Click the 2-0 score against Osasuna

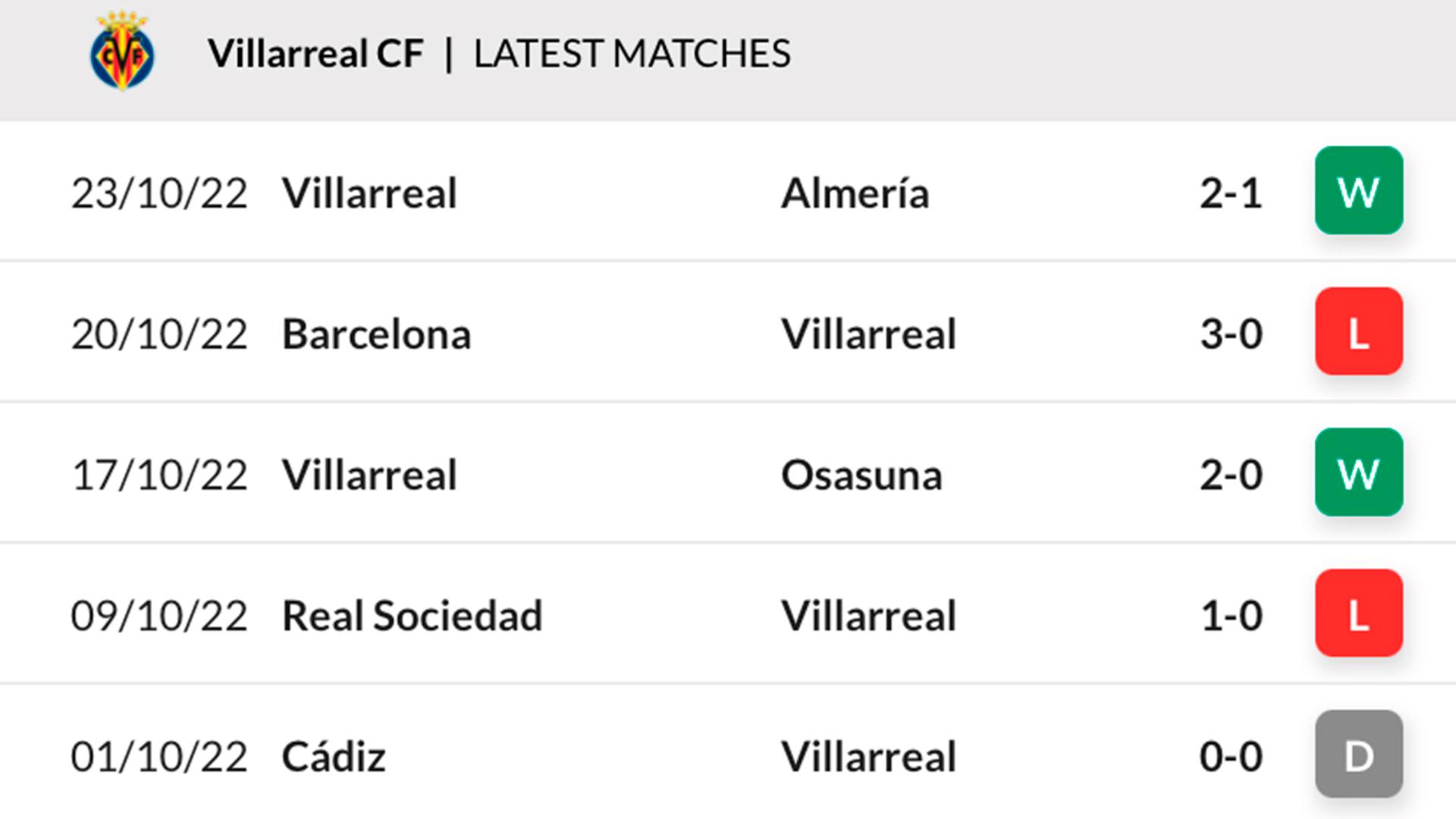pyautogui.click(x=1231, y=475)
